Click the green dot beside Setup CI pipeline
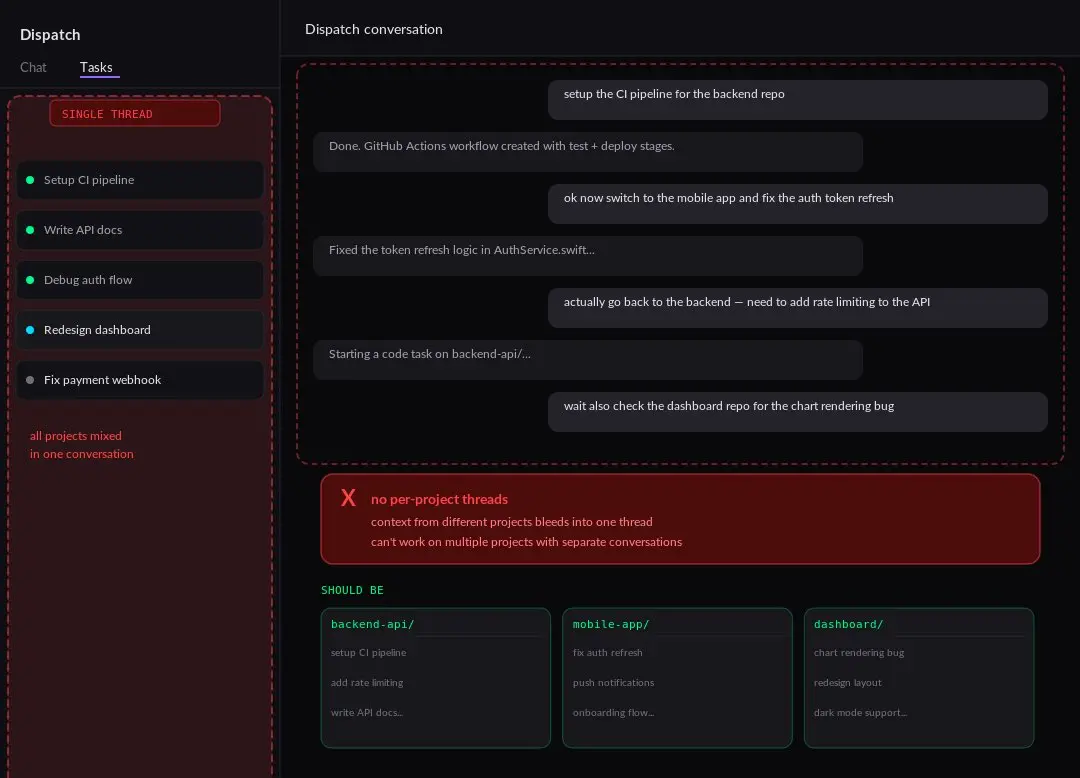The height and width of the screenshot is (778, 1080). [x=30, y=180]
